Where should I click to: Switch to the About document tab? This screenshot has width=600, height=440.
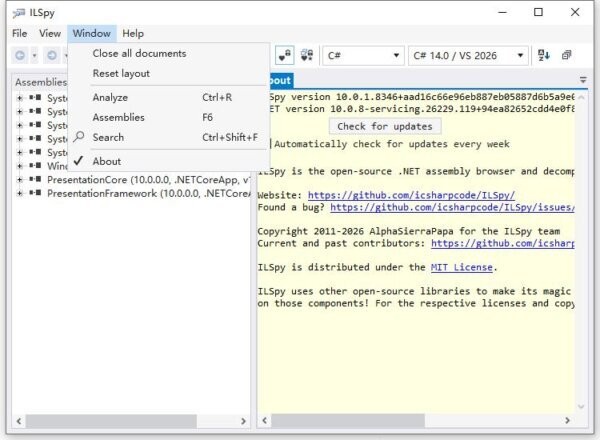(x=280, y=80)
